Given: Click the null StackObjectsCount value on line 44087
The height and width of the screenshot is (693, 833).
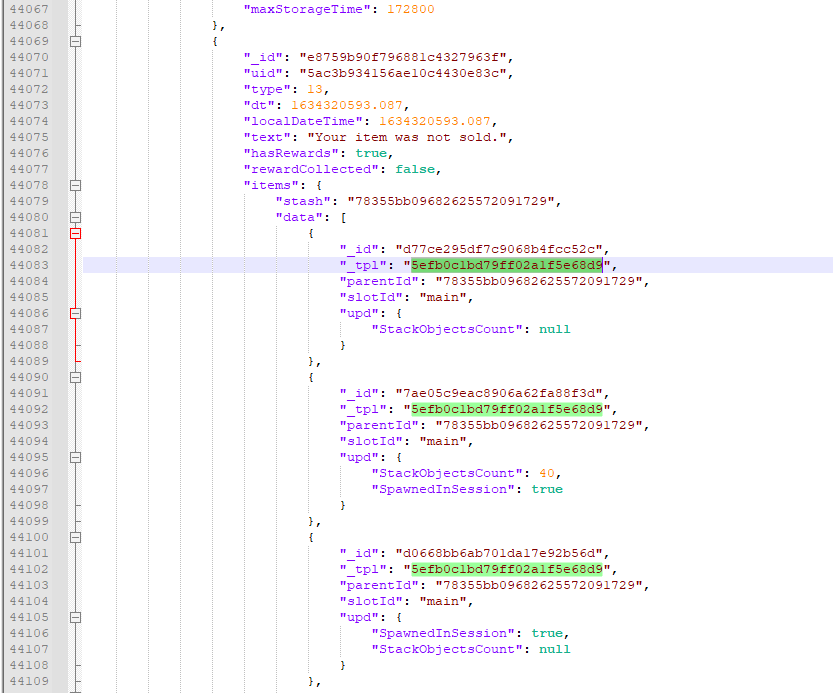Looking at the screenshot, I should click(556, 329).
